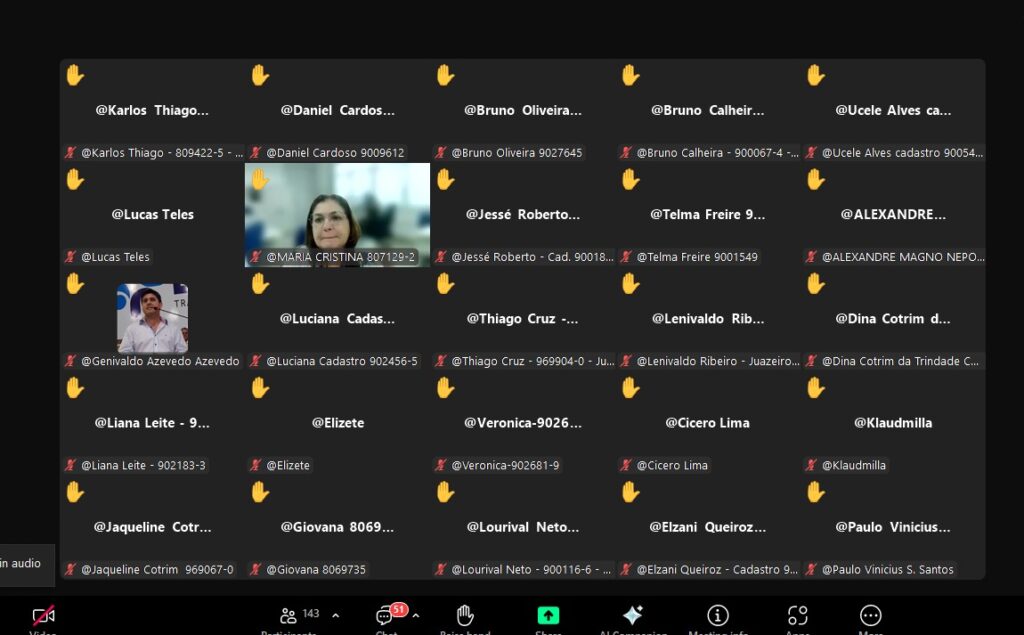
Task: Click raised hand icon on Jessé Roberto tile
Action: click(445, 180)
